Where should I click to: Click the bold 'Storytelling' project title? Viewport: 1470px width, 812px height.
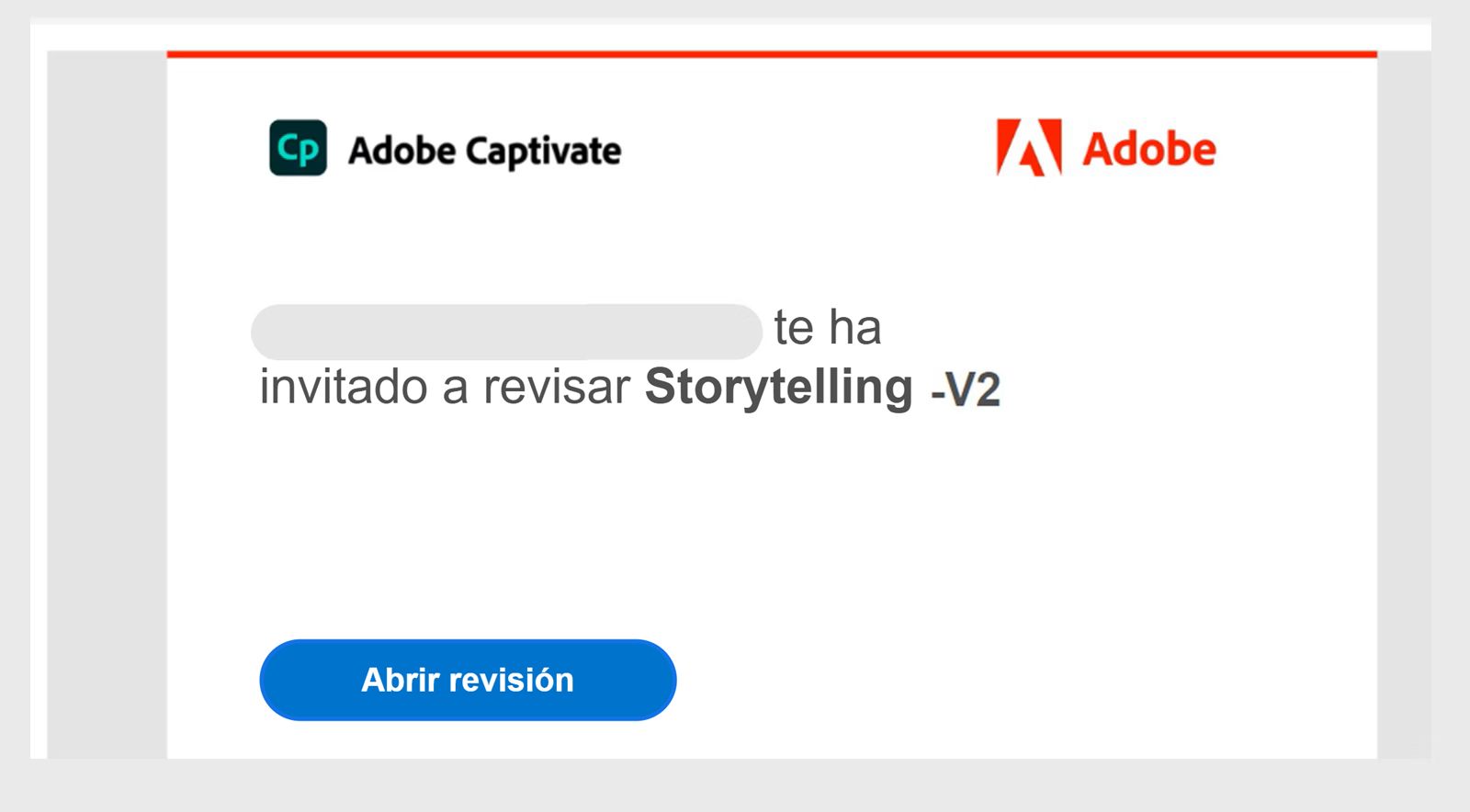pyautogui.click(x=778, y=387)
